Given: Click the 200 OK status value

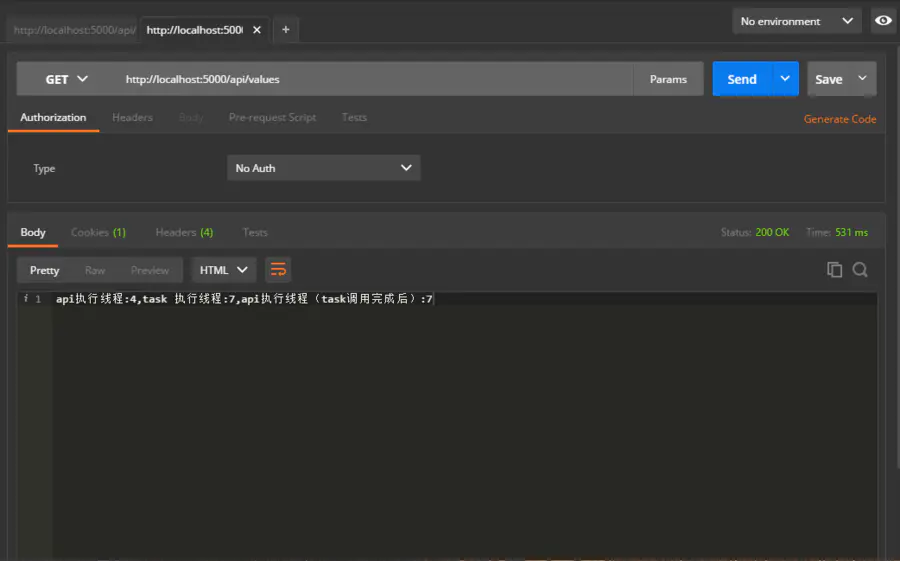Looking at the screenshot, I should [772, 233].
